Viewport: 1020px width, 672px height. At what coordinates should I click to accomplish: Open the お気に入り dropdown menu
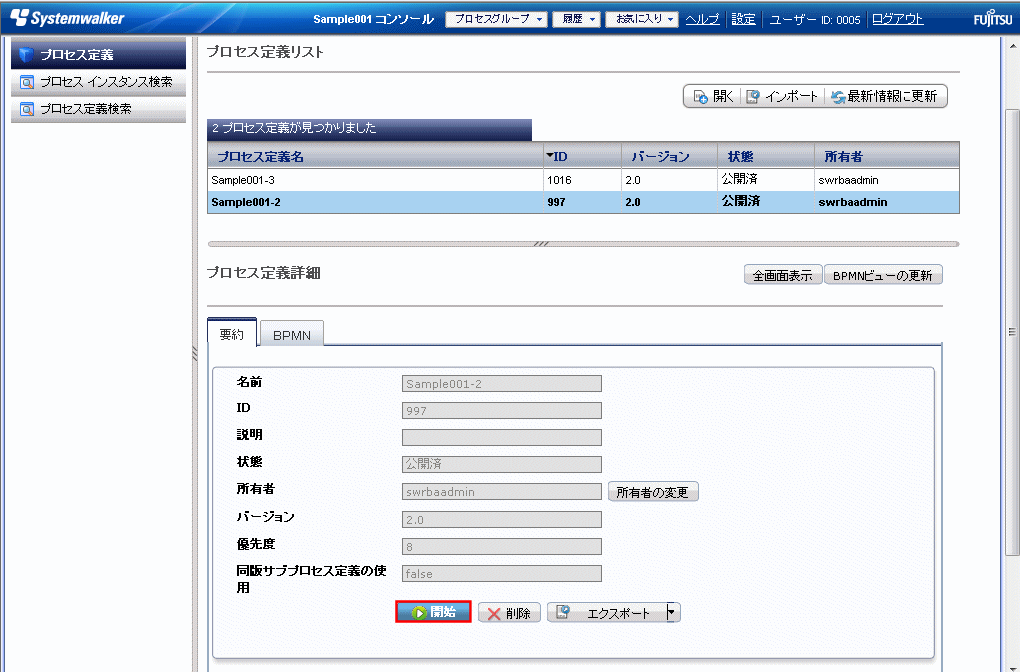pos(642,20)
